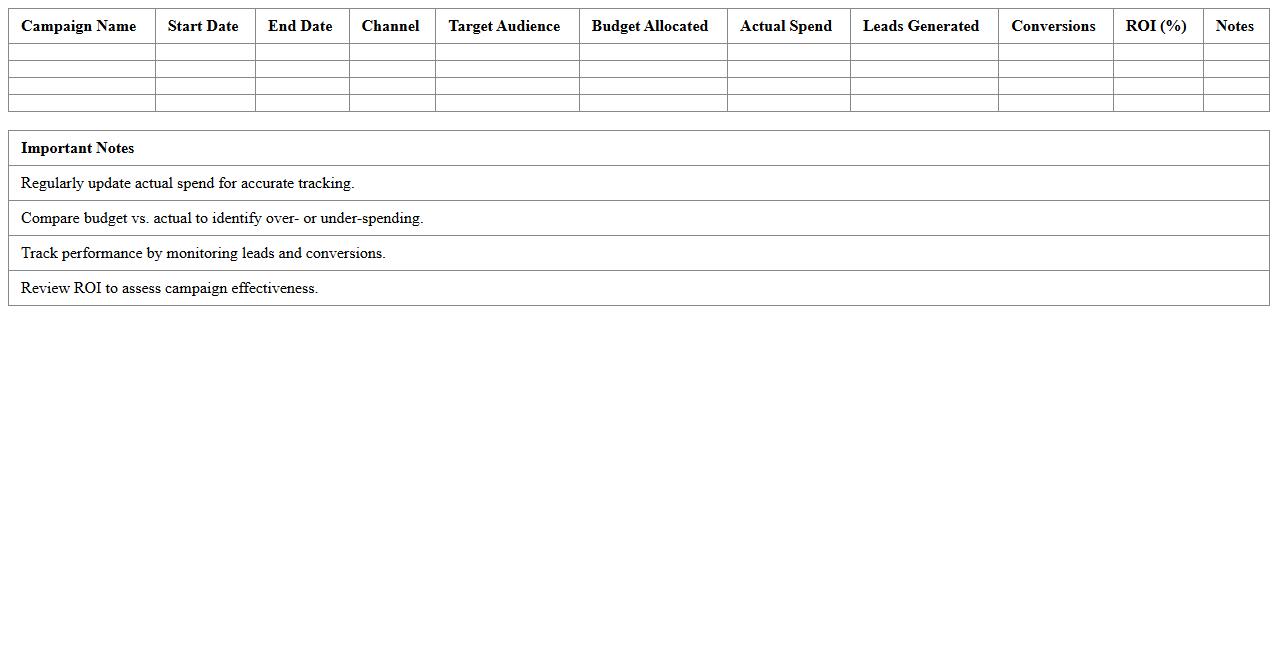The image size is (1278, 650).
Task: Click the first empty Budget Allocated cell
Action: tap(650, 51)
